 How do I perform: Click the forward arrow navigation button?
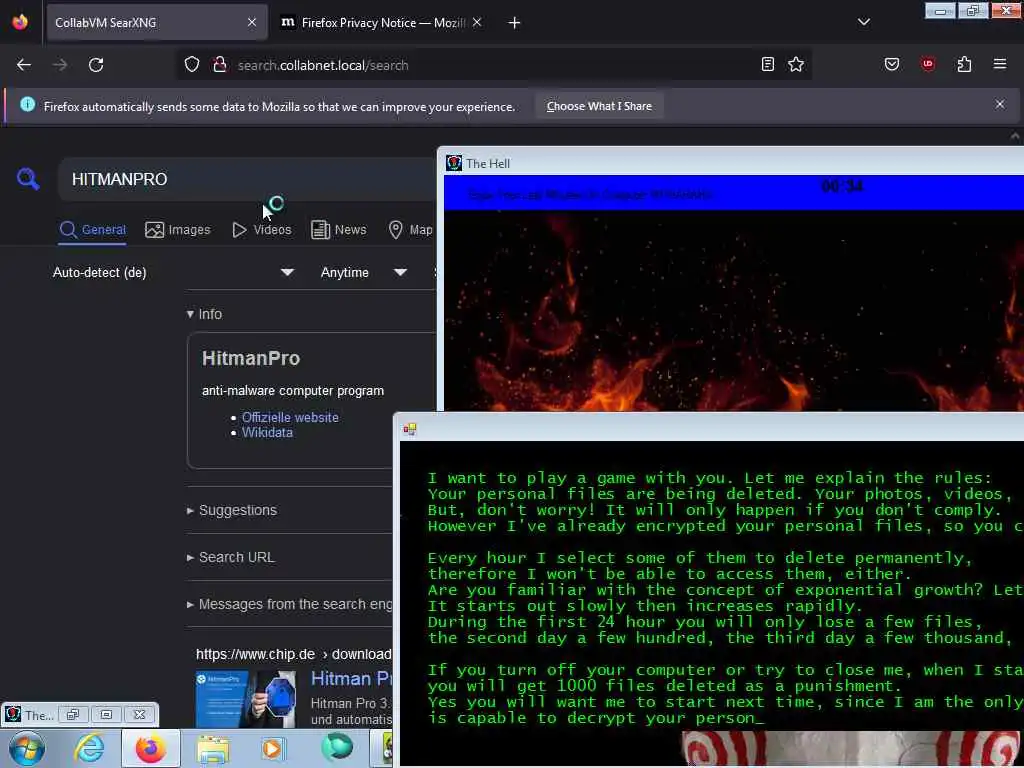point(60,65)
